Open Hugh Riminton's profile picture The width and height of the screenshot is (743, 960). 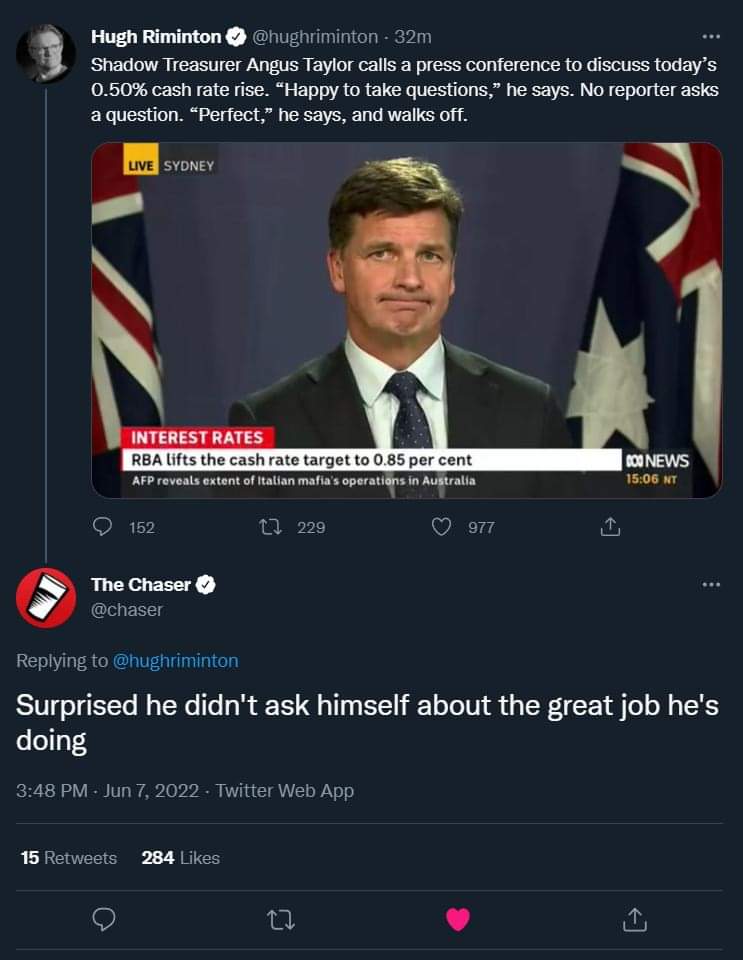(46, 52)
